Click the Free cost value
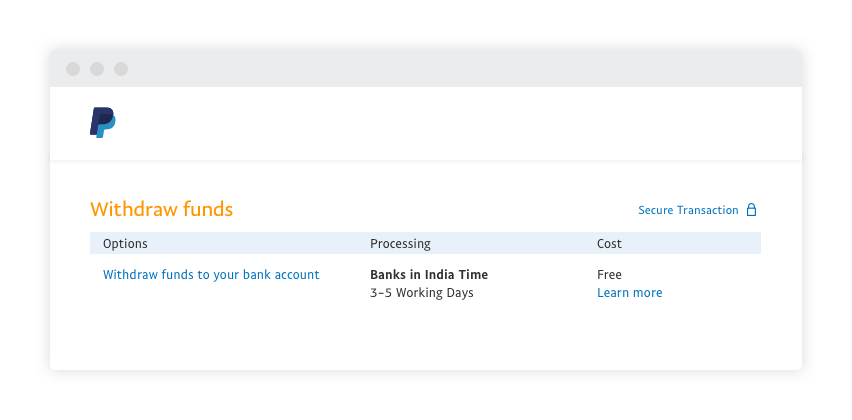This screenshot has height=420, width=852. tap(609, 275)
